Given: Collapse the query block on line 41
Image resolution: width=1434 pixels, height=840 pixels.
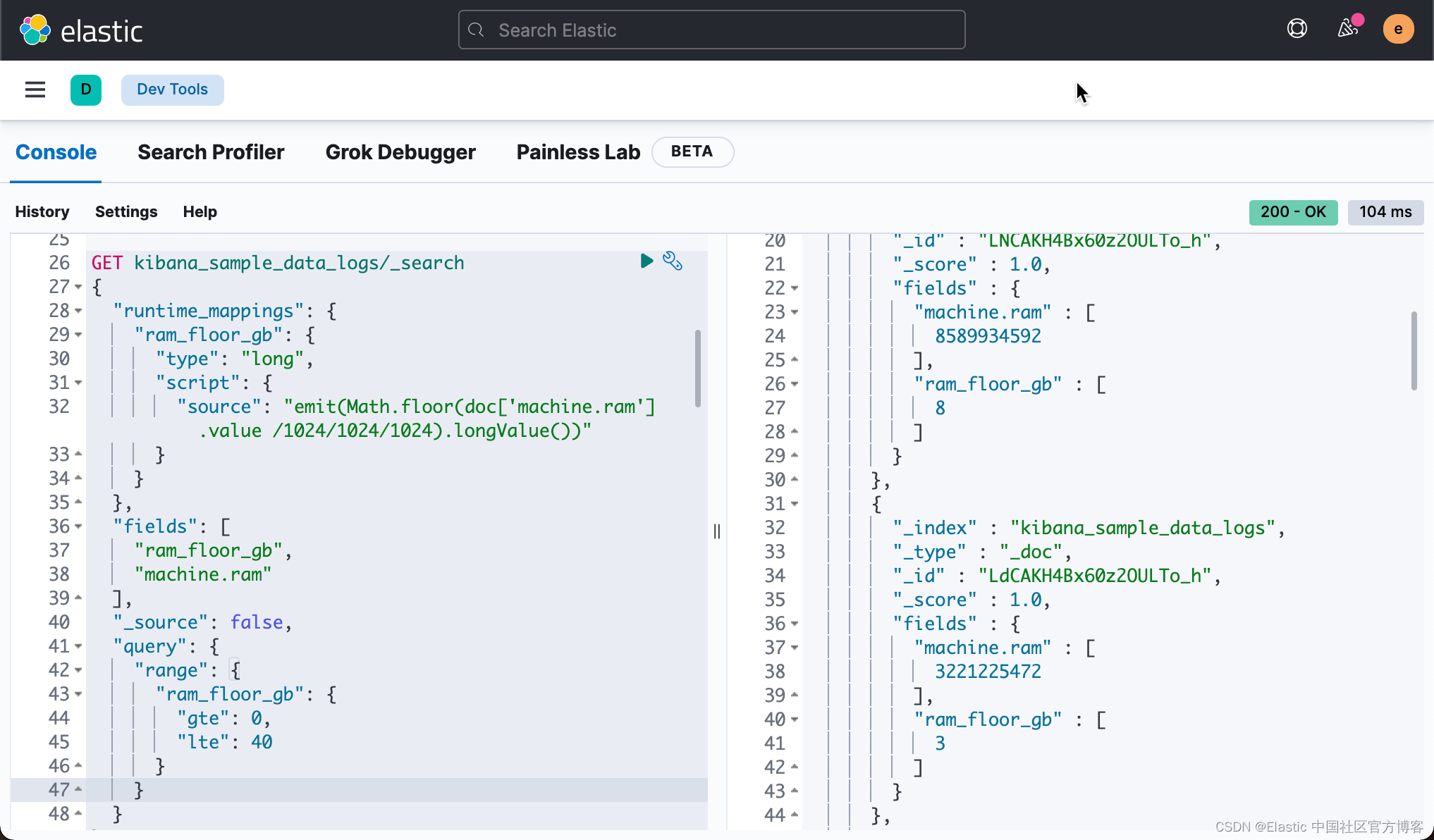Looking at the screenshot, I should (77, 646).
